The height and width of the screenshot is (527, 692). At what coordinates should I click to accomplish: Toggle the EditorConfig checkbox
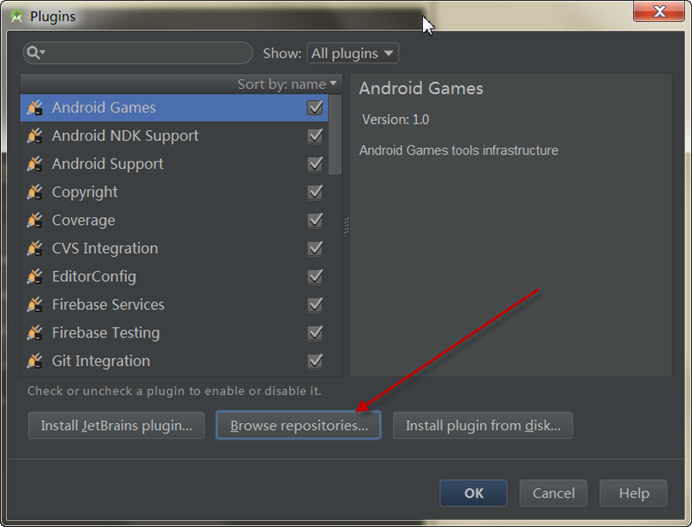coord(315,277)
